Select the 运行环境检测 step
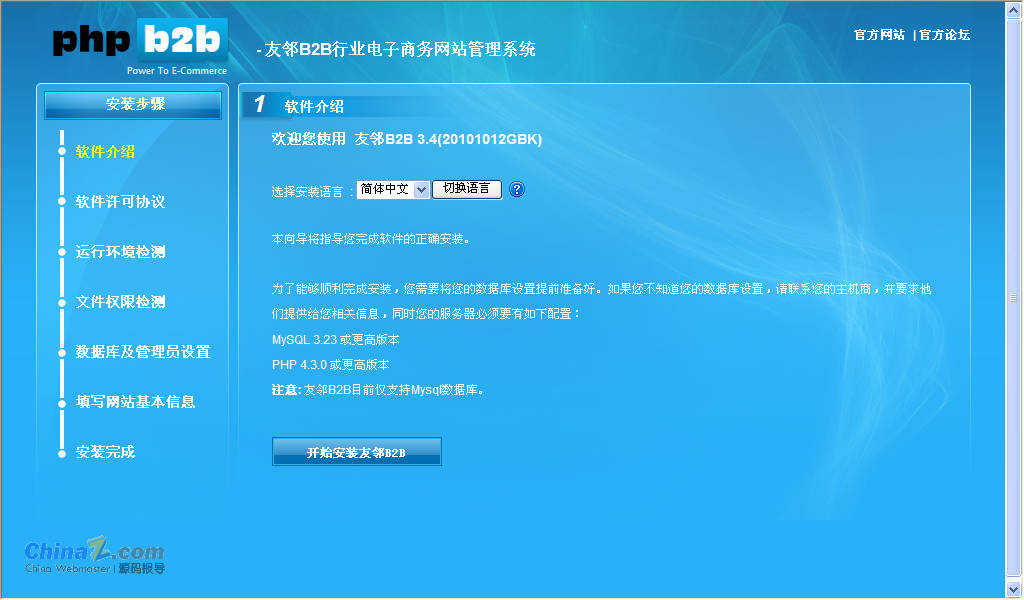This screenshot has width=1024, height=600. 120,252
